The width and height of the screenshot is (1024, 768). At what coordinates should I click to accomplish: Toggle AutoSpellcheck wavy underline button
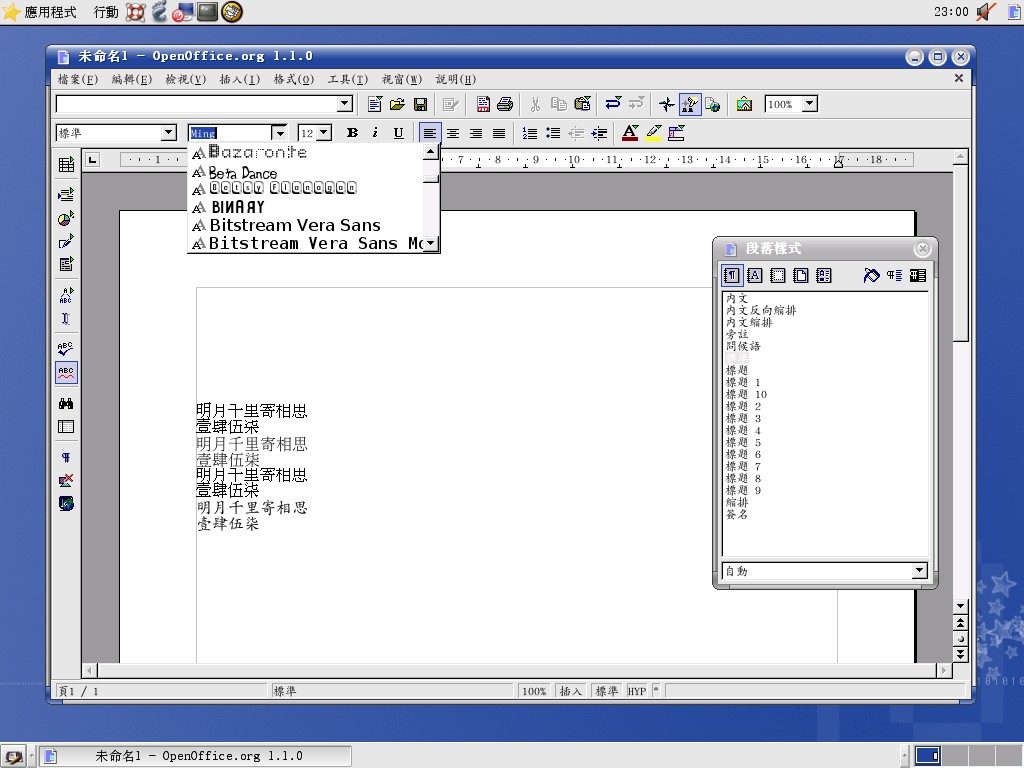coord(66,373)
